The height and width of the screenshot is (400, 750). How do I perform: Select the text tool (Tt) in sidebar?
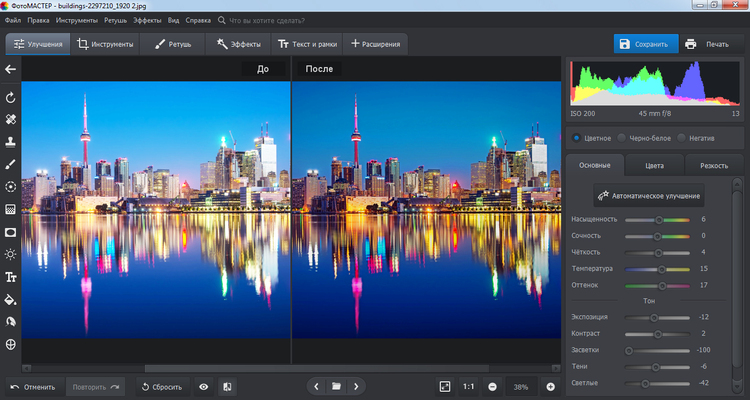click(11, 276)
